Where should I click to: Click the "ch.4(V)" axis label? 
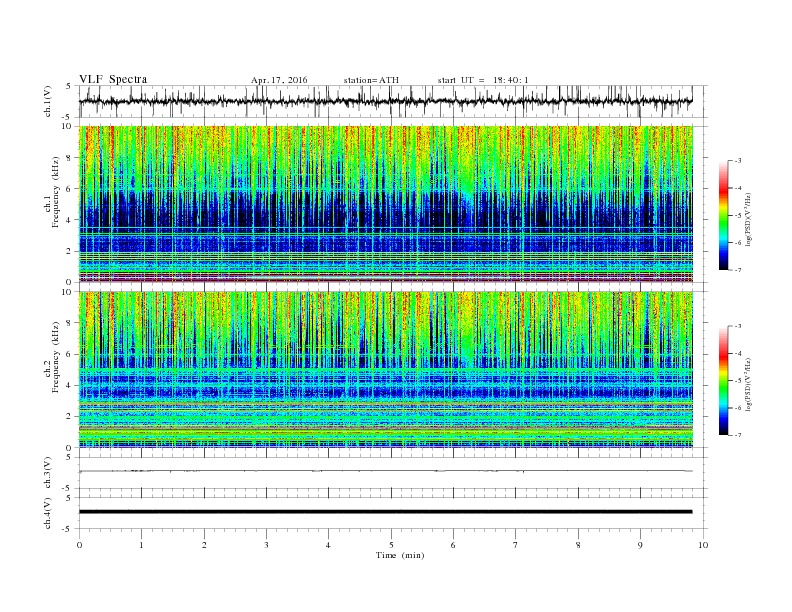tap(47, 513)
